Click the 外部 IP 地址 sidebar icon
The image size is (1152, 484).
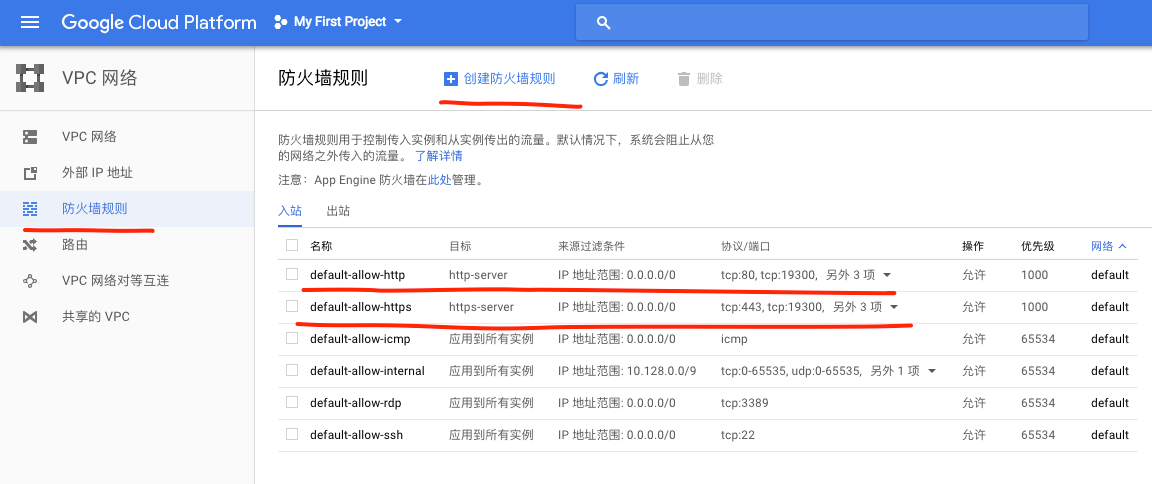[29, 173]
